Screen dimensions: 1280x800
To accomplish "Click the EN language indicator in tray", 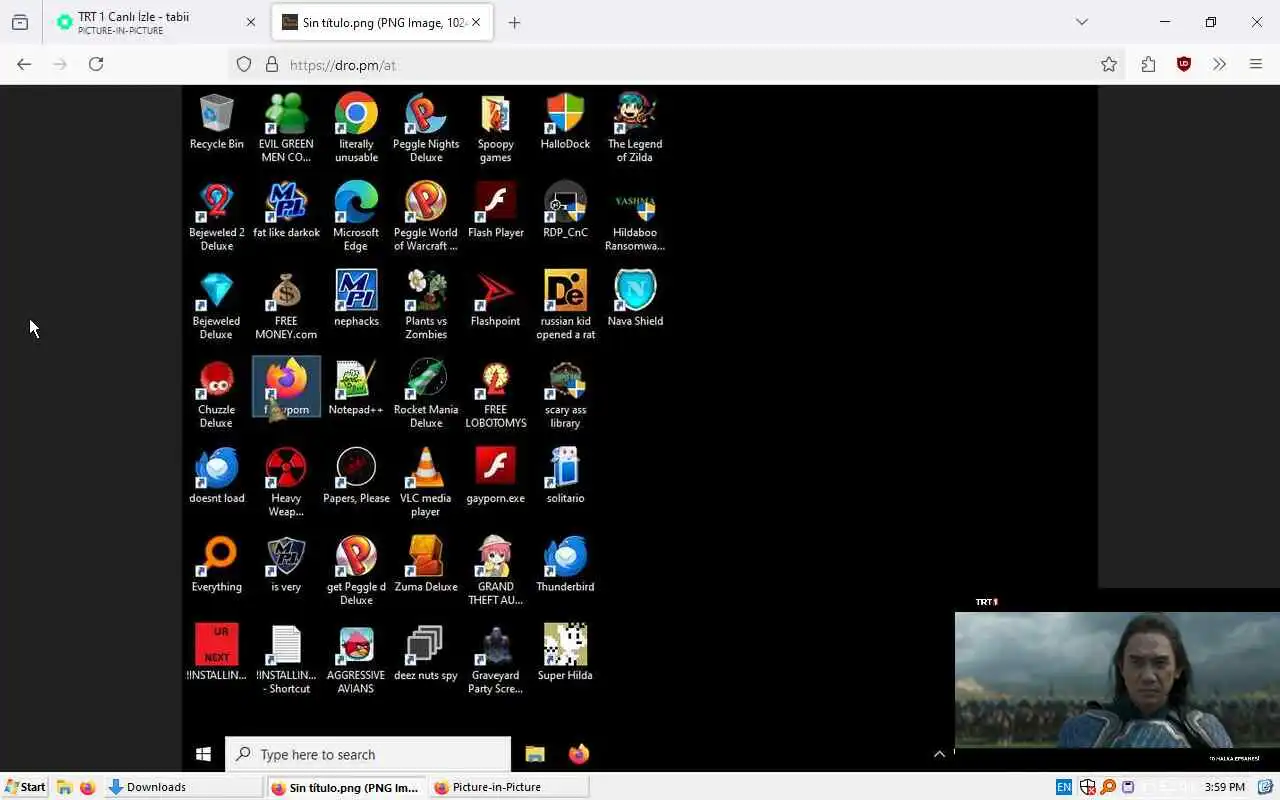I will [x=1064, y=787].
